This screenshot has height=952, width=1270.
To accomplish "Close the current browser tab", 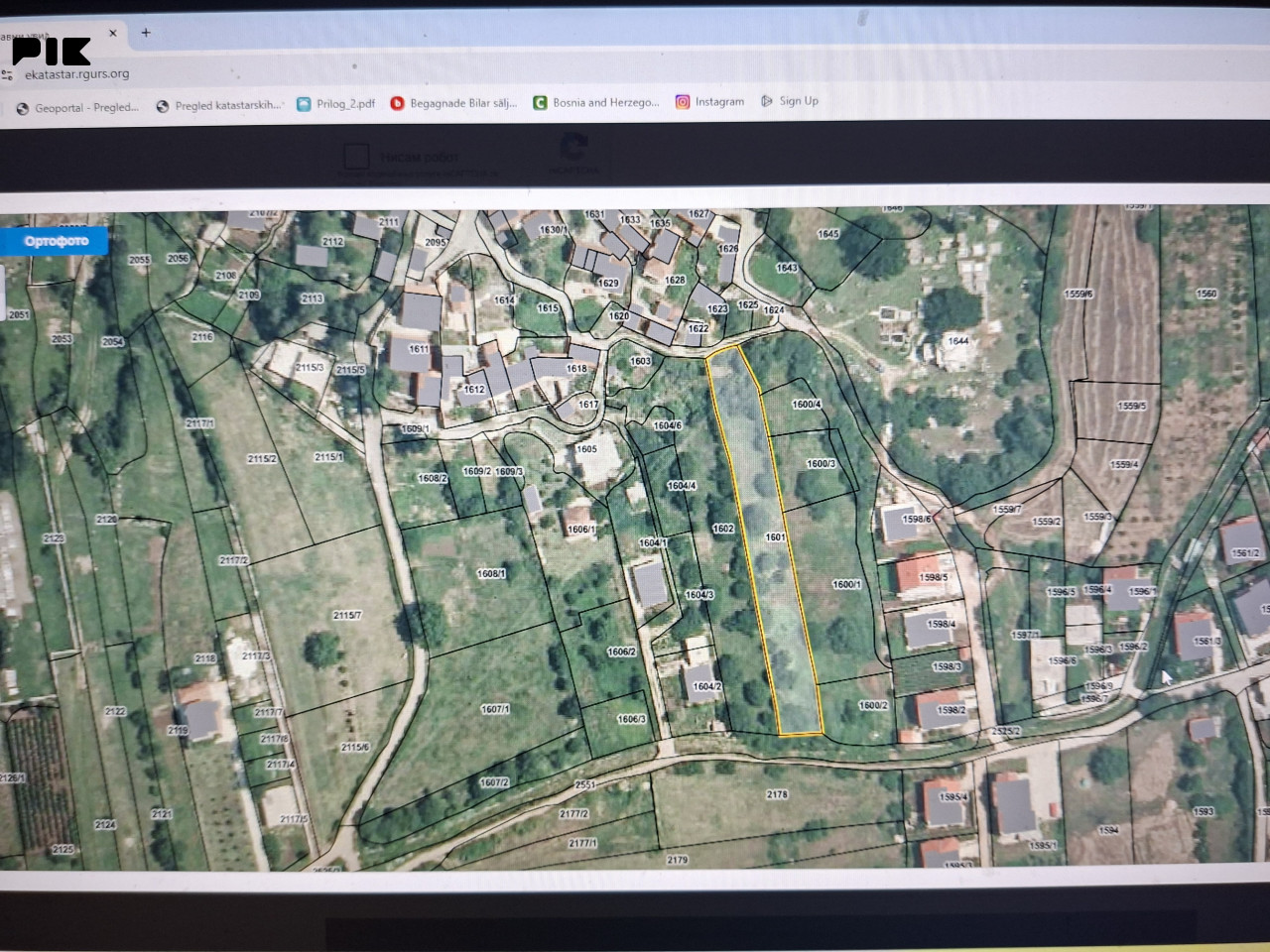I will tap(113, 33).
